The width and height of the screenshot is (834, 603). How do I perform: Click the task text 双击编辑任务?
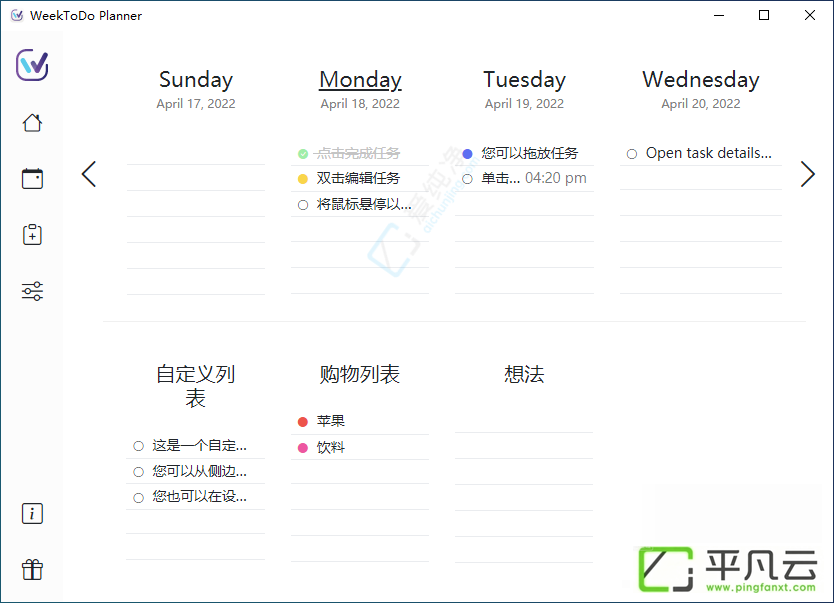click(x=358, y=178)
